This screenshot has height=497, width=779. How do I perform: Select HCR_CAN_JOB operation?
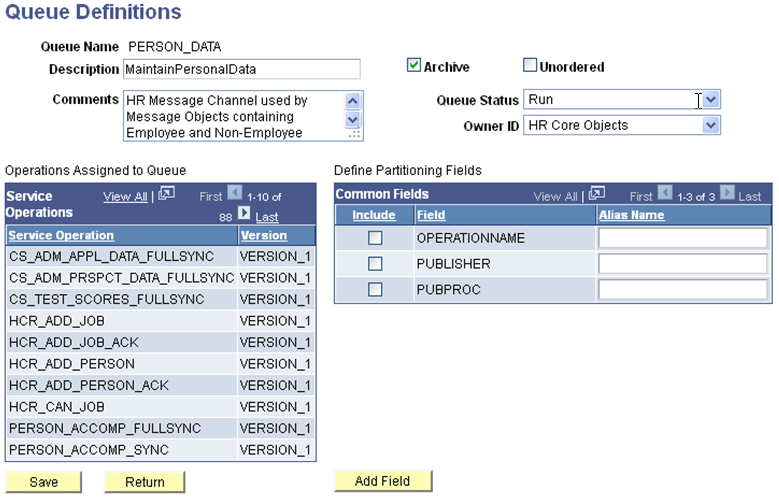[x=160, y=407]
